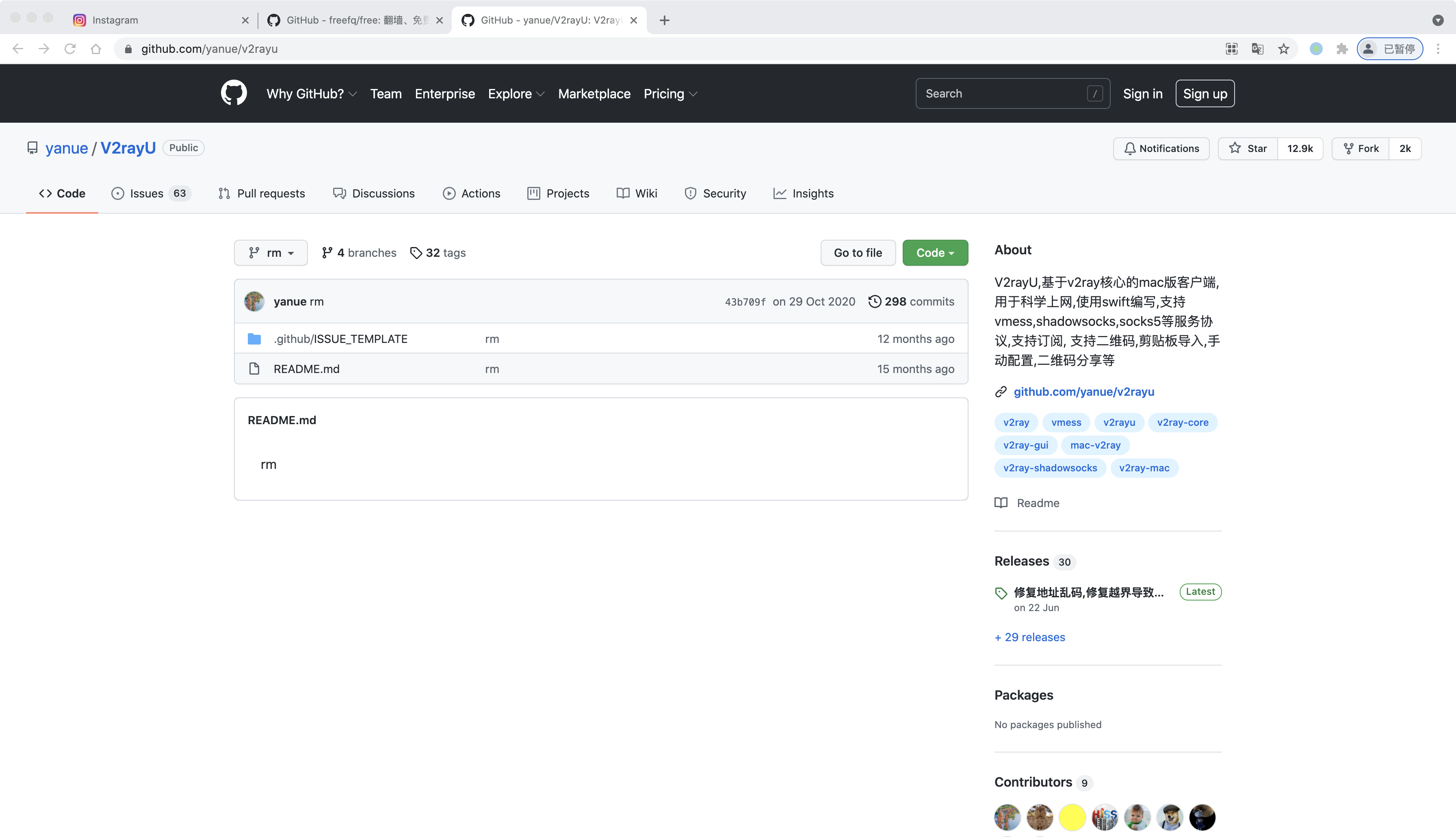Screen dimensions: 1456x837
Task: Click the Go to file button
Action: click(858, 252)
